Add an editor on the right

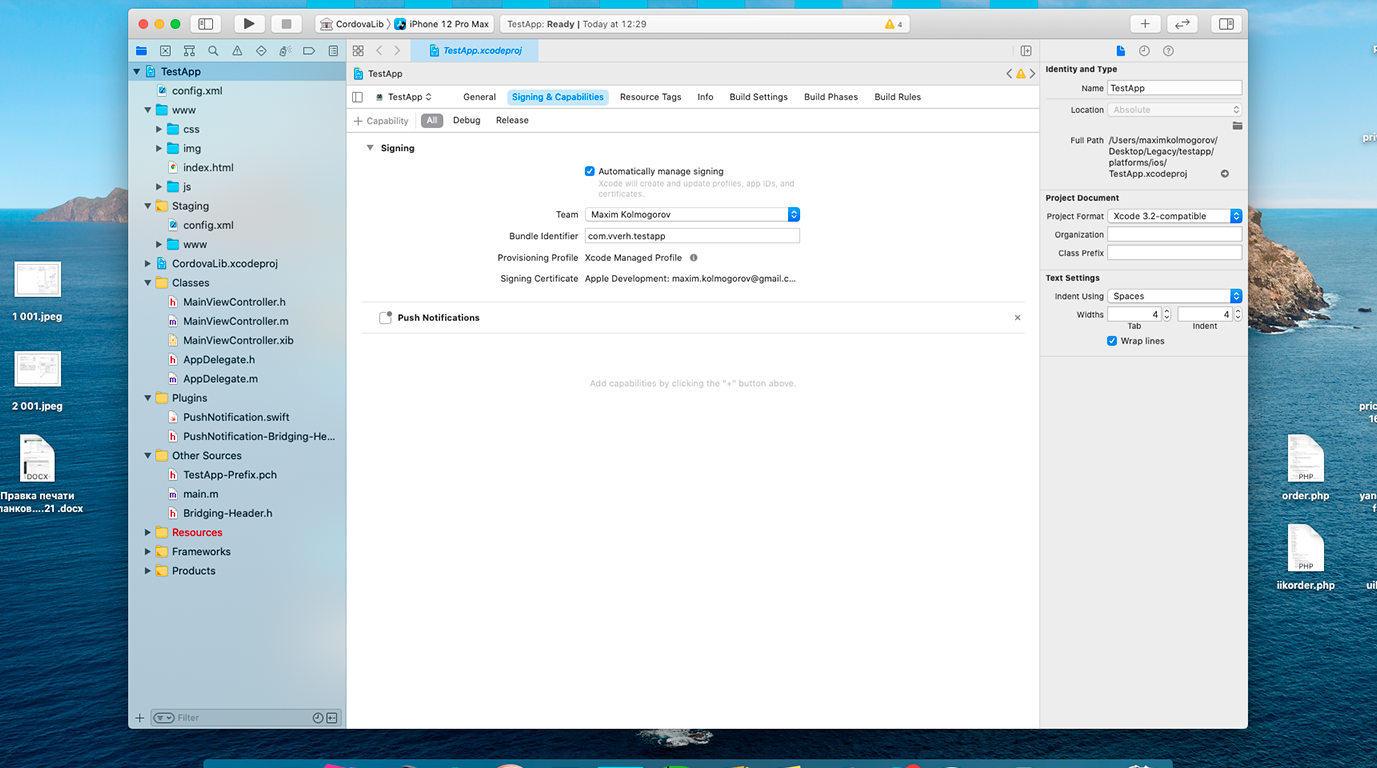coord(1026,51)
